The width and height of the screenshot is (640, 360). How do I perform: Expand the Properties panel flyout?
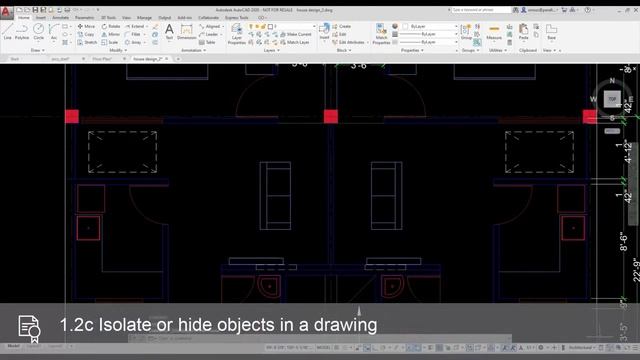tap(412, 50)
